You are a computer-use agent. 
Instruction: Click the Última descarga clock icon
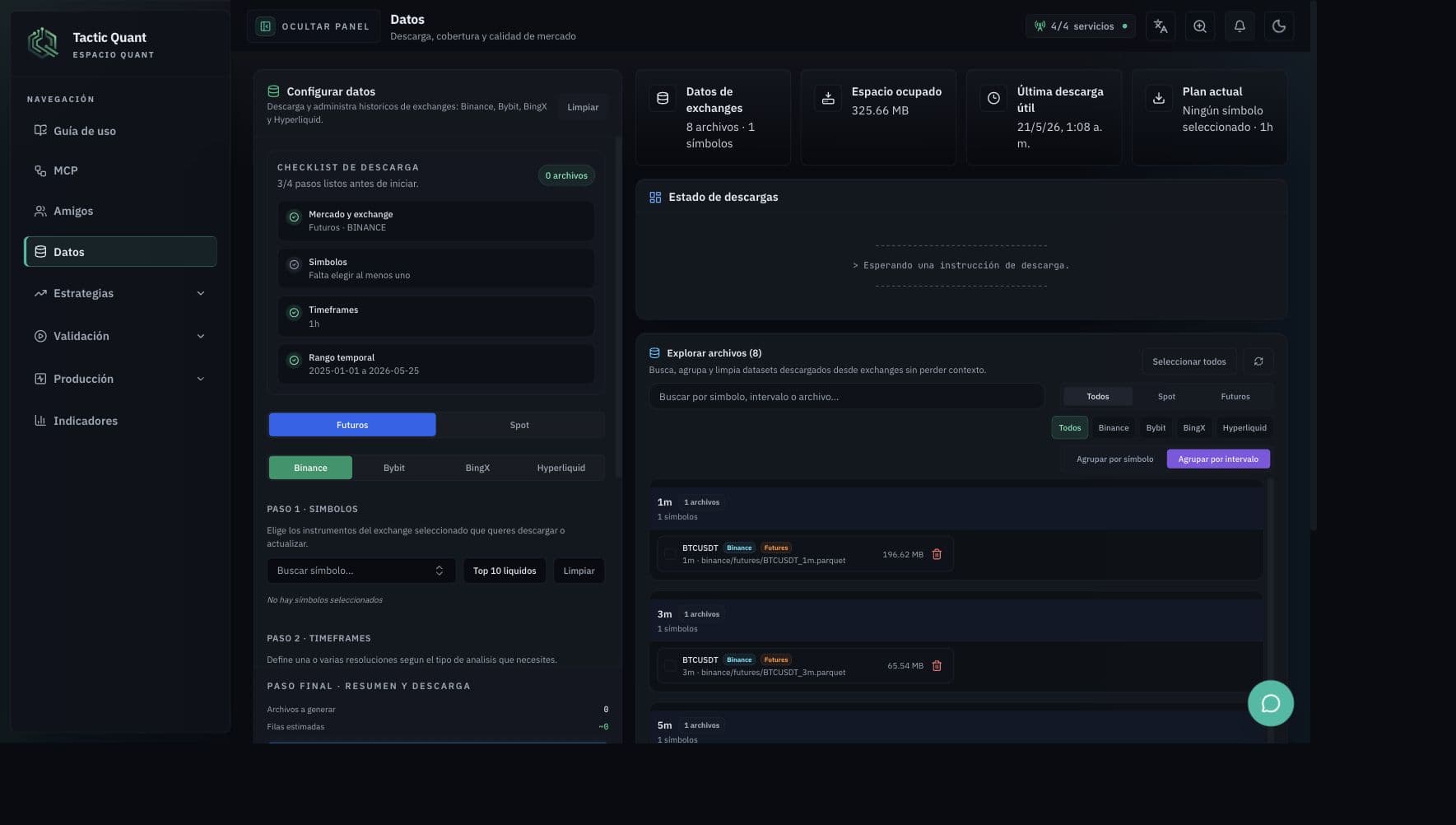tap(993, 98)
